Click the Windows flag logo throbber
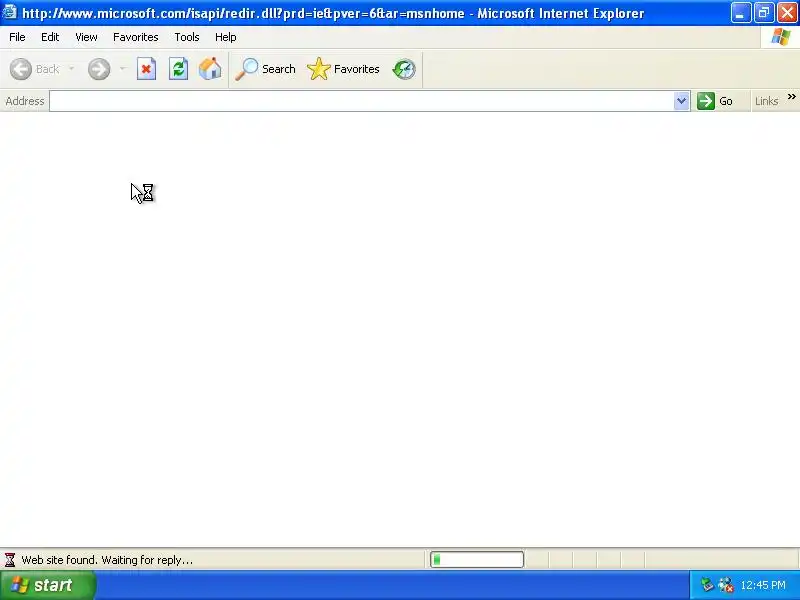 pos(781,37)
